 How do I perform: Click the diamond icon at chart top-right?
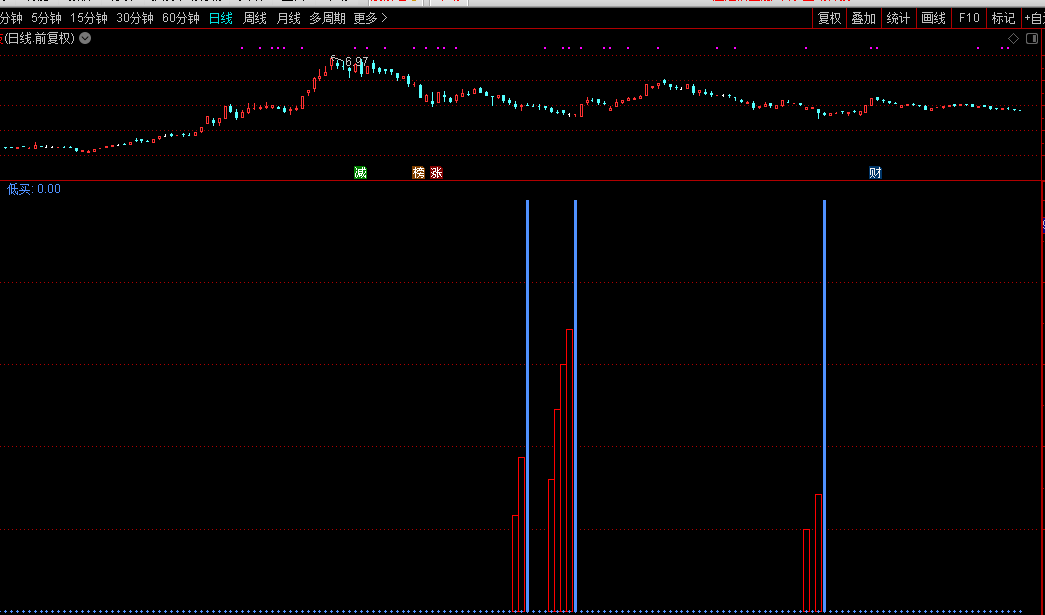click(x=1014, y=38)
